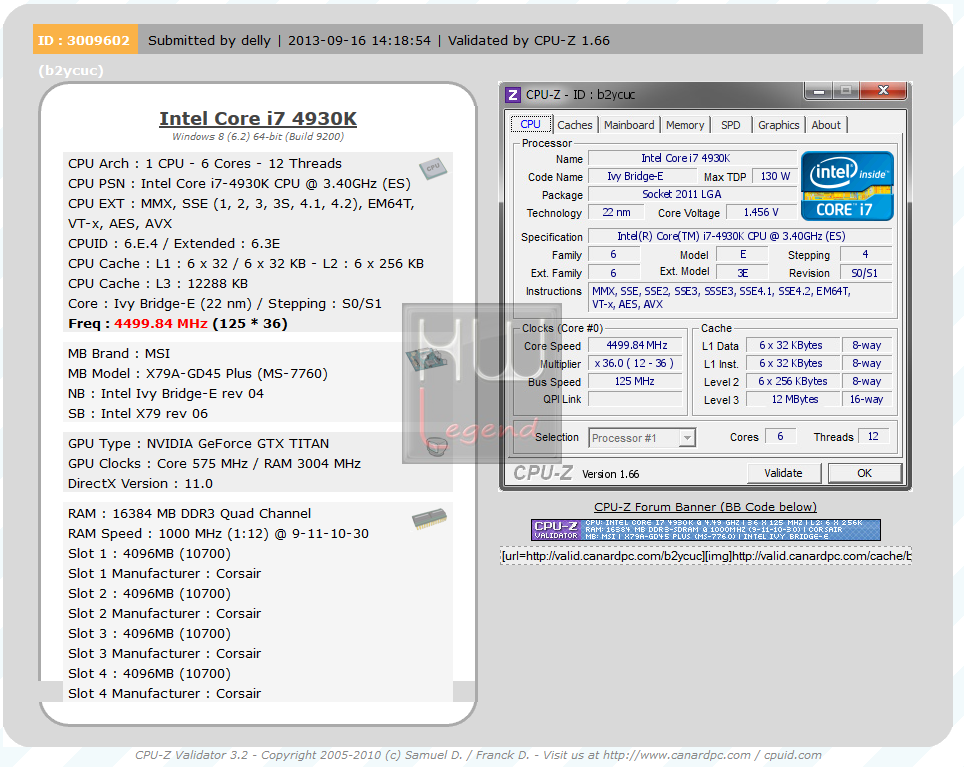Click the maximize button of CPU-Z

point(846,91)
